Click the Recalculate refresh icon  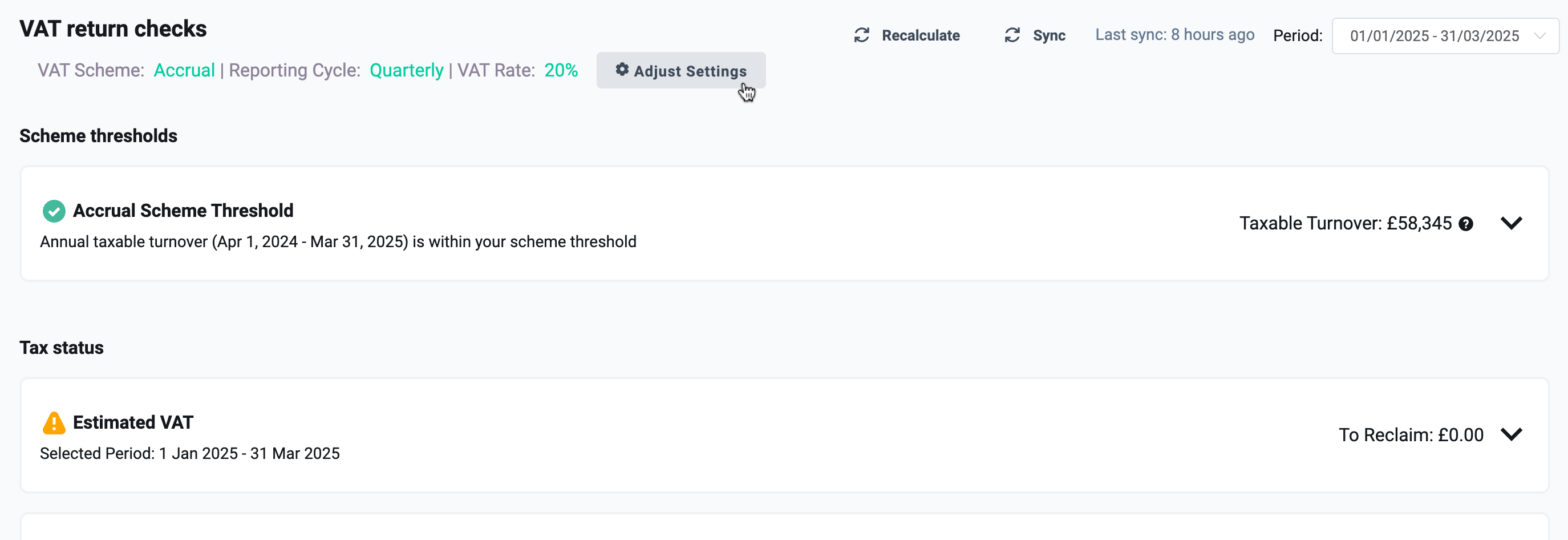click(861, 35)
